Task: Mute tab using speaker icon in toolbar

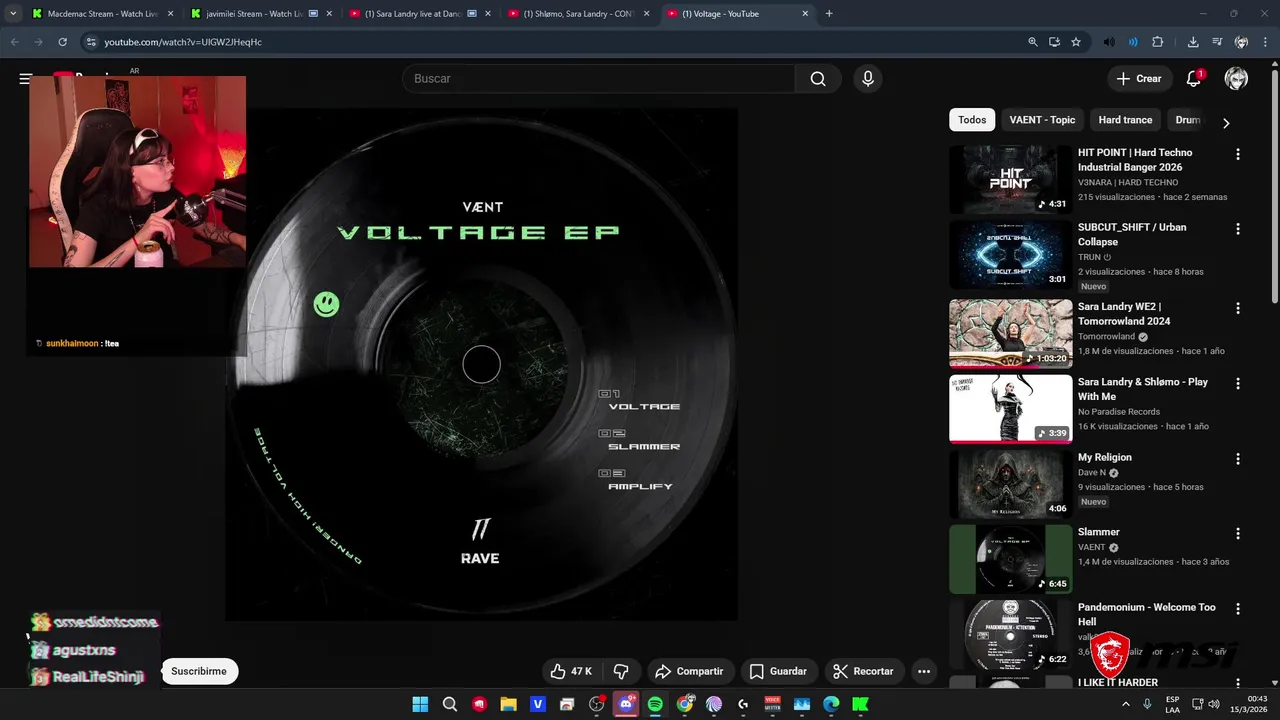Action: pos(1109,42)
